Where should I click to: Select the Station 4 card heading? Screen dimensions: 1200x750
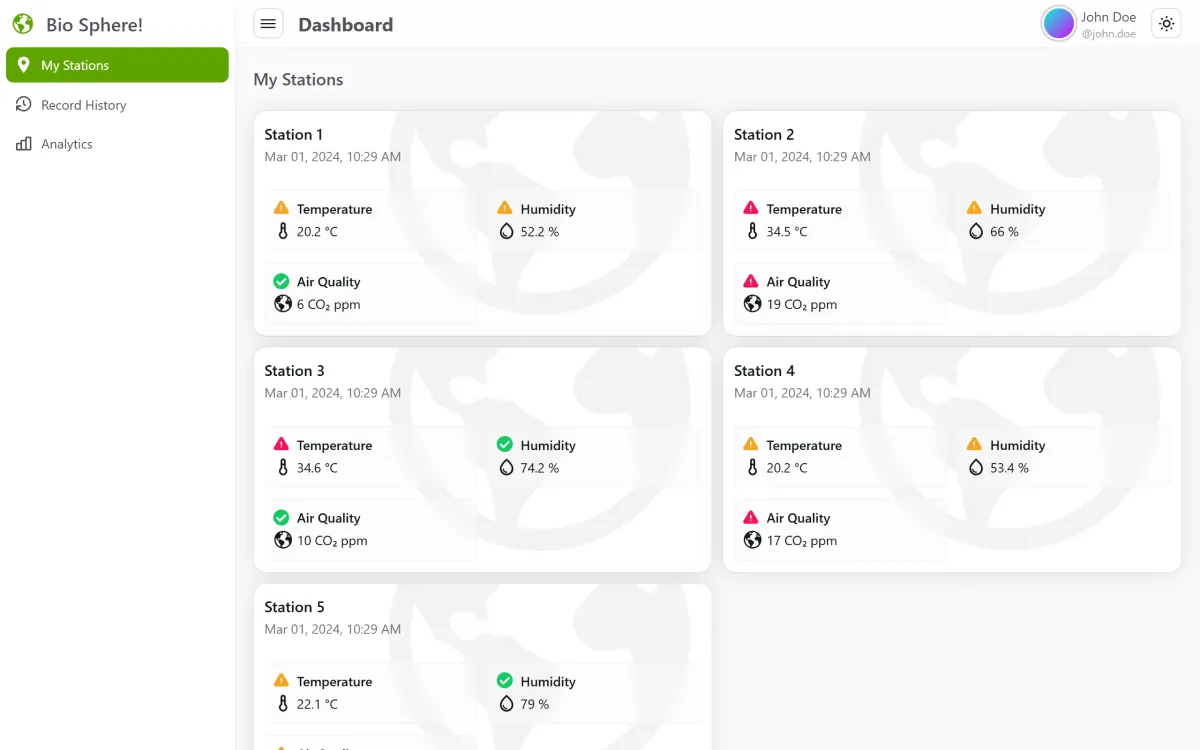pyautogui.click(x=763, y=370)
